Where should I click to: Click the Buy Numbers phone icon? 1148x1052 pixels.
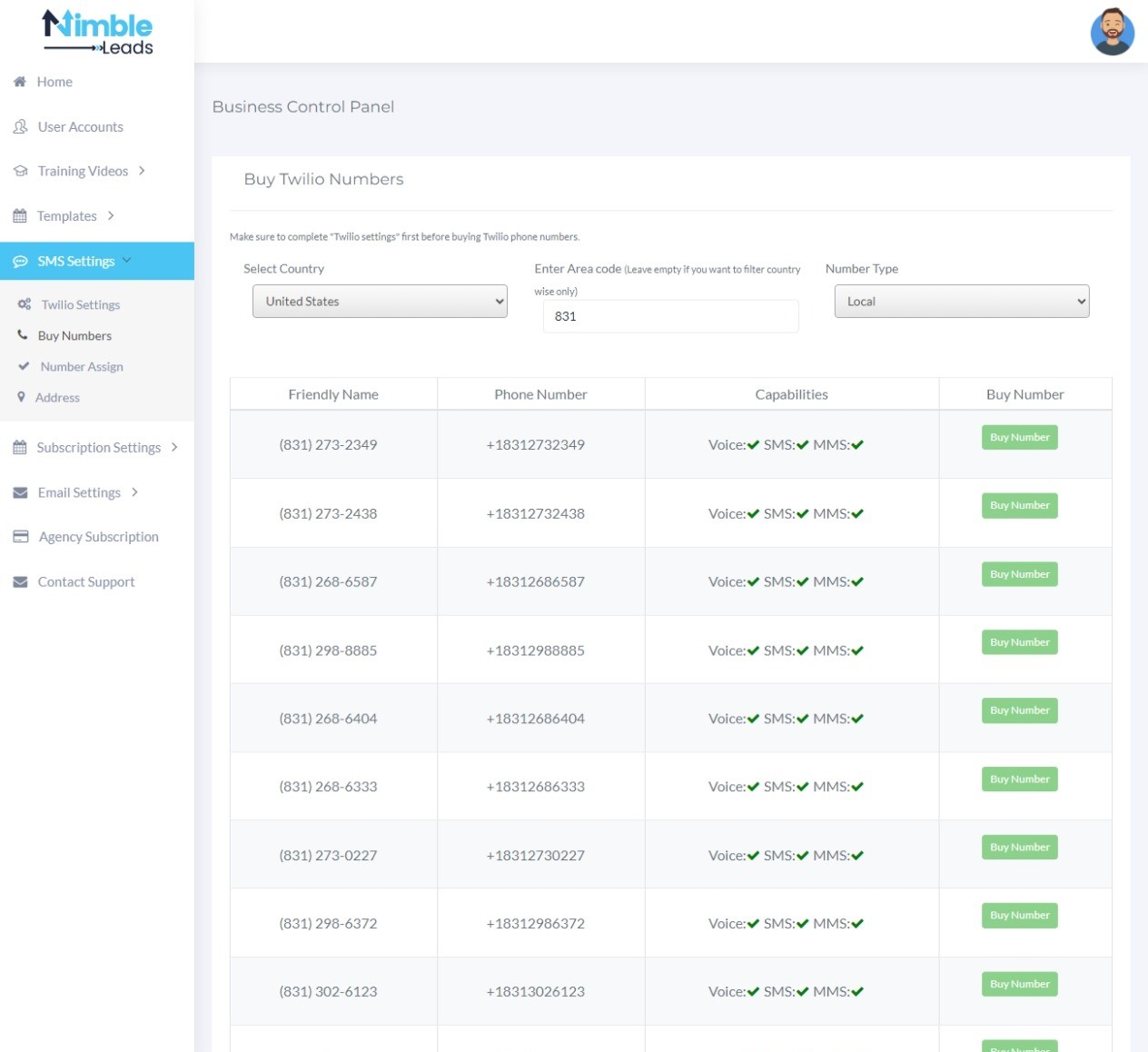pyautogui.click(x=23, y=335)
